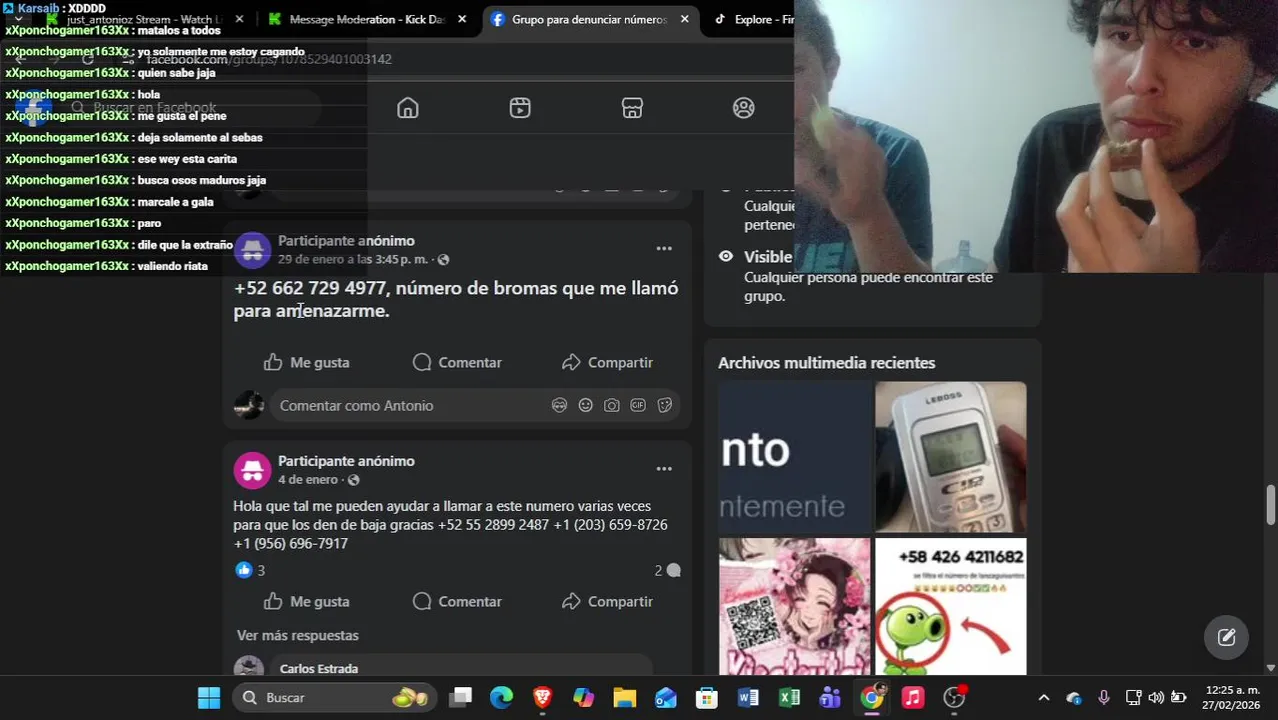Click the Visible eye icon in group info
Screen dimensions: 1278x720
(726, 256)
